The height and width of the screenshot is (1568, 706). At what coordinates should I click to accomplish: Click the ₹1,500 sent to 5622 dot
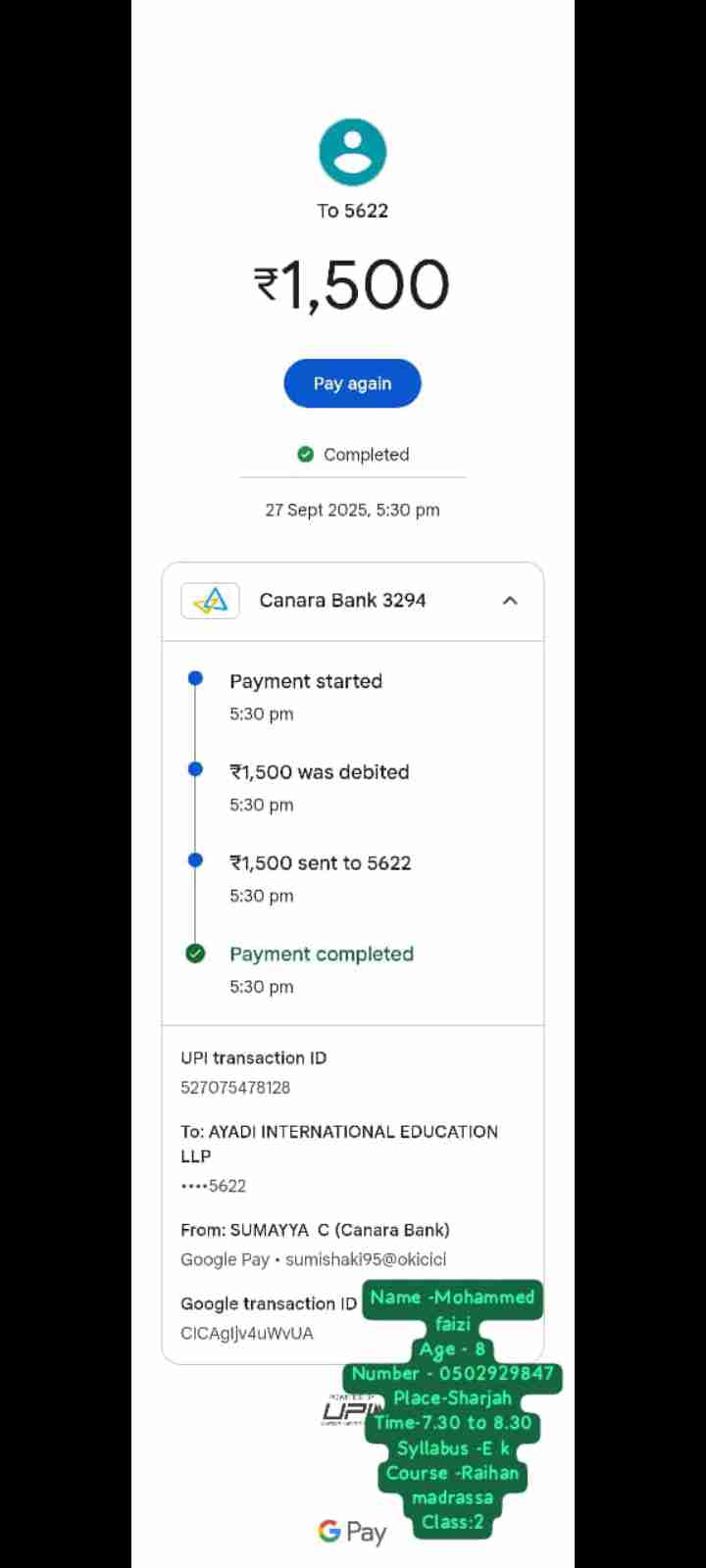pos(195,860)
